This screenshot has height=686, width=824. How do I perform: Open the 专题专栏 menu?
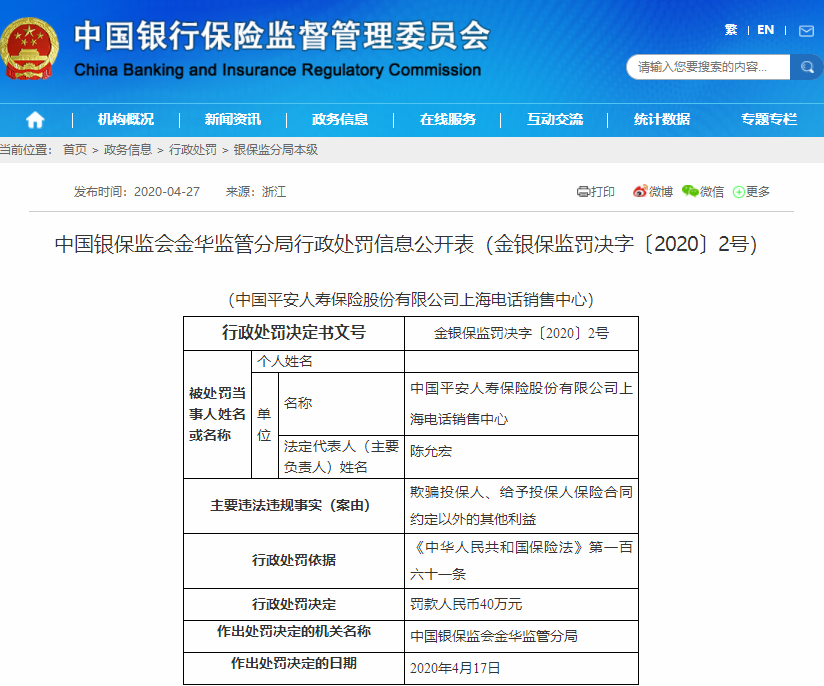point(769,119)
